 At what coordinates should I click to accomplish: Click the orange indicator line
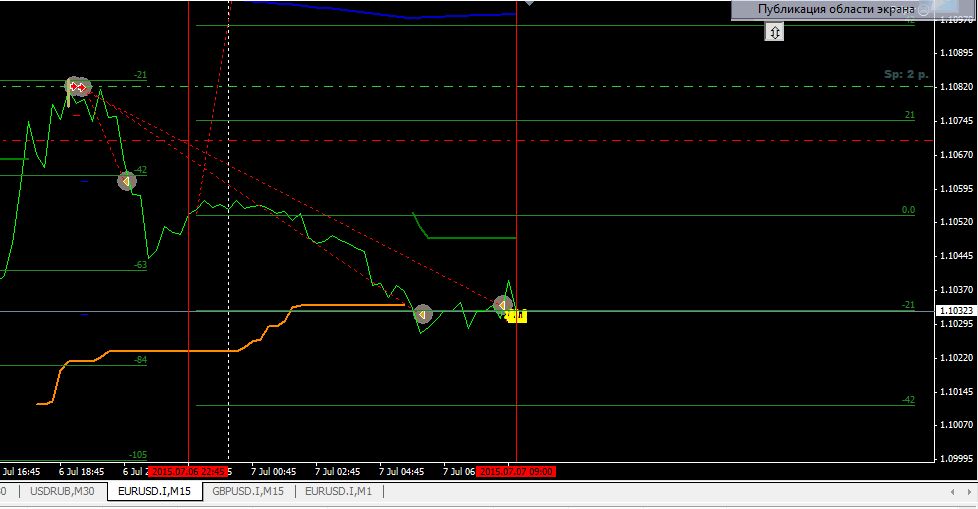point(340,304)
